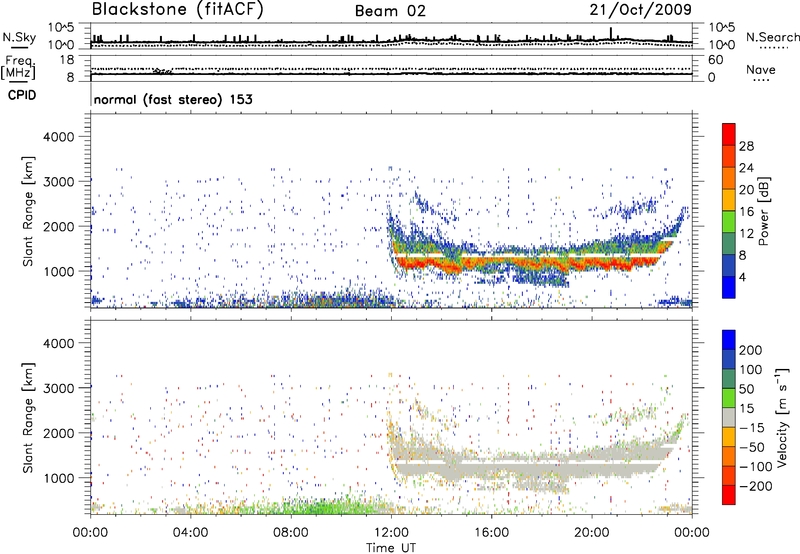Click the 'Time UT' axis label

pos(391,547)
